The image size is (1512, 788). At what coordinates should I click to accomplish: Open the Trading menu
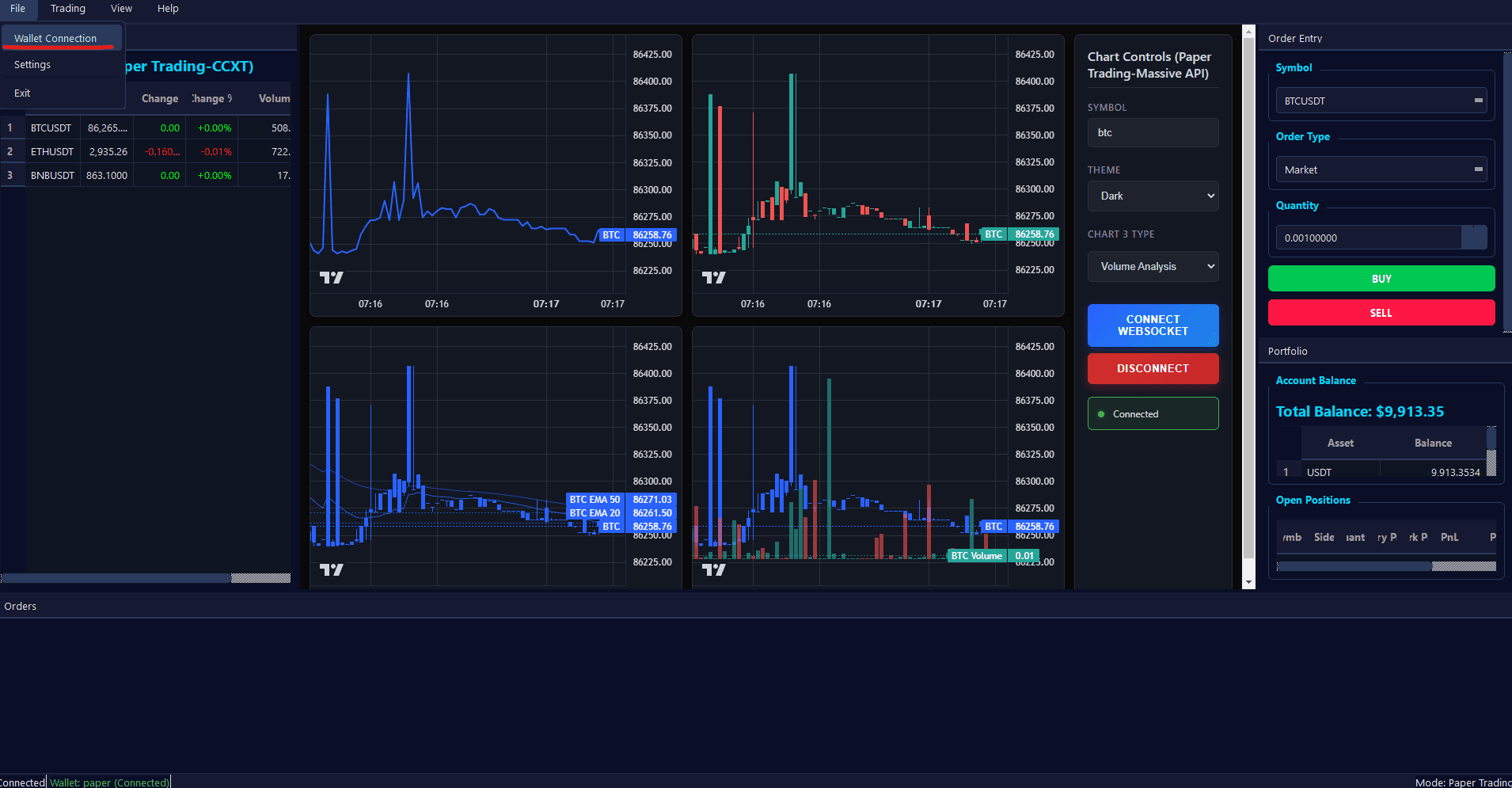68,9
